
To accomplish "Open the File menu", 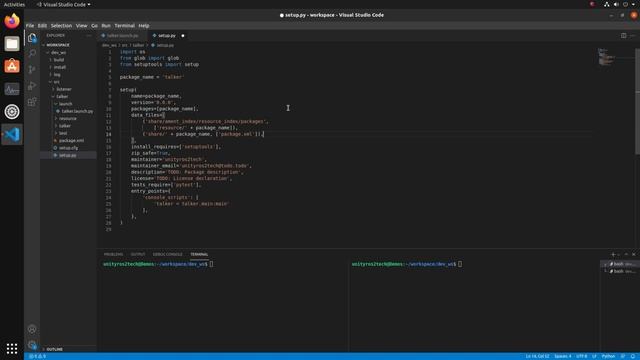I will (x=30, y=26).
